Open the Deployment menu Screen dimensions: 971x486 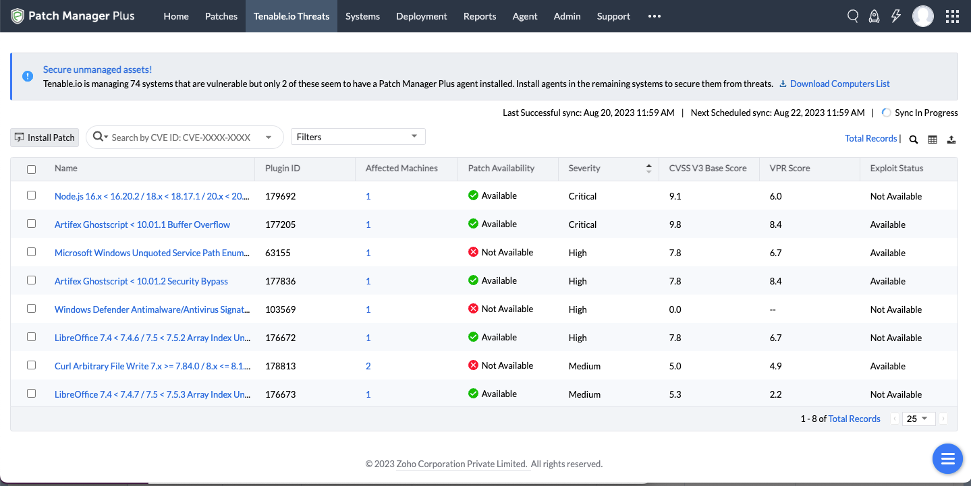coord(421,16)
